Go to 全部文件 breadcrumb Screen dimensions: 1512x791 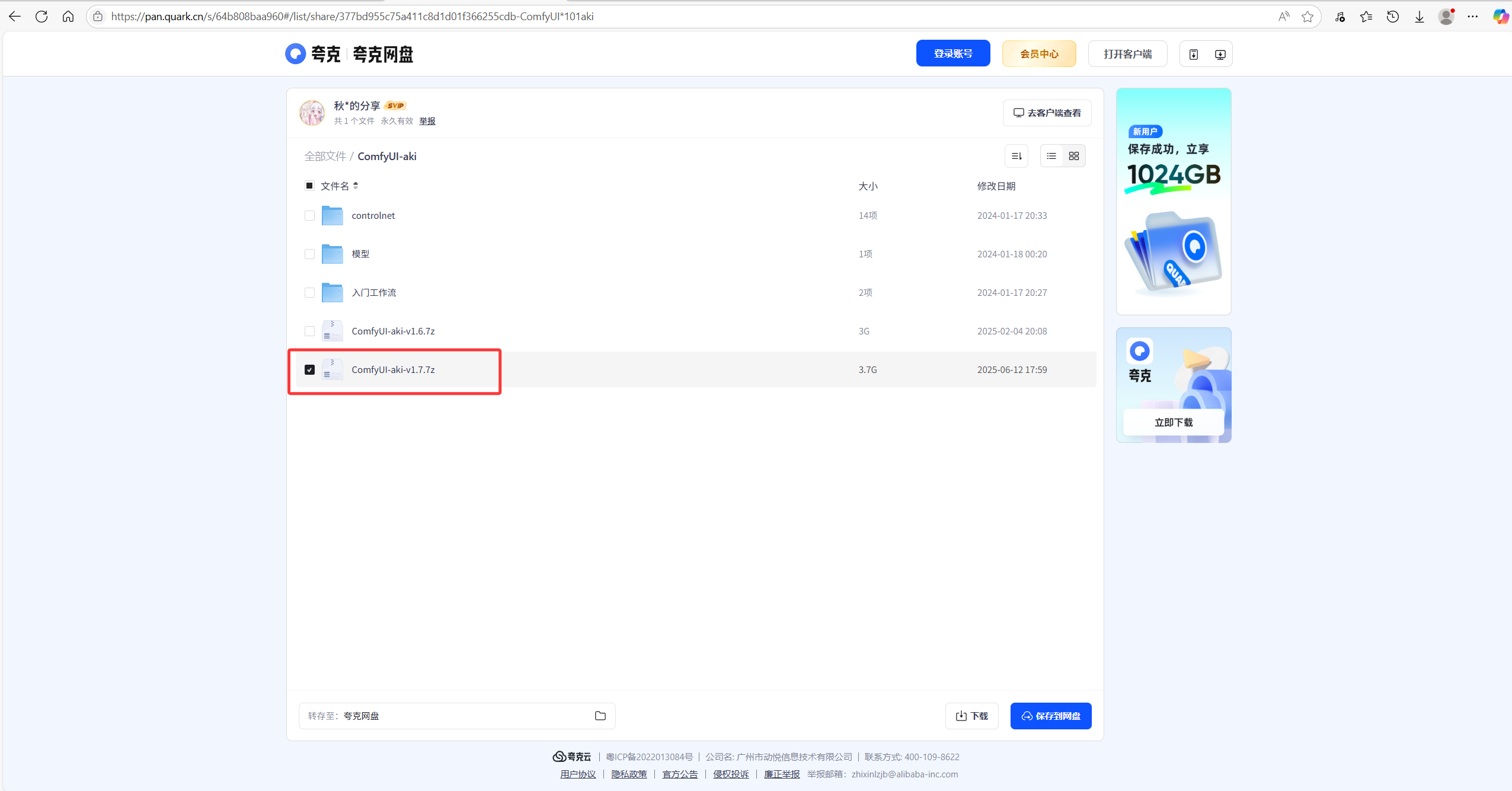[x=325, y=156]
